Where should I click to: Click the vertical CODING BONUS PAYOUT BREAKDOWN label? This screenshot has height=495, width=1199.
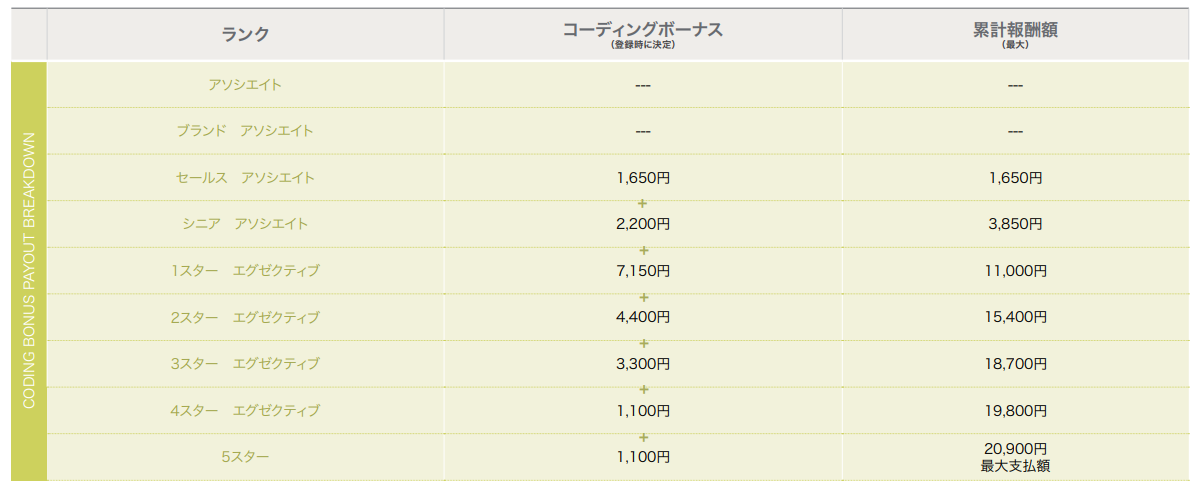[x=29, y=270]
